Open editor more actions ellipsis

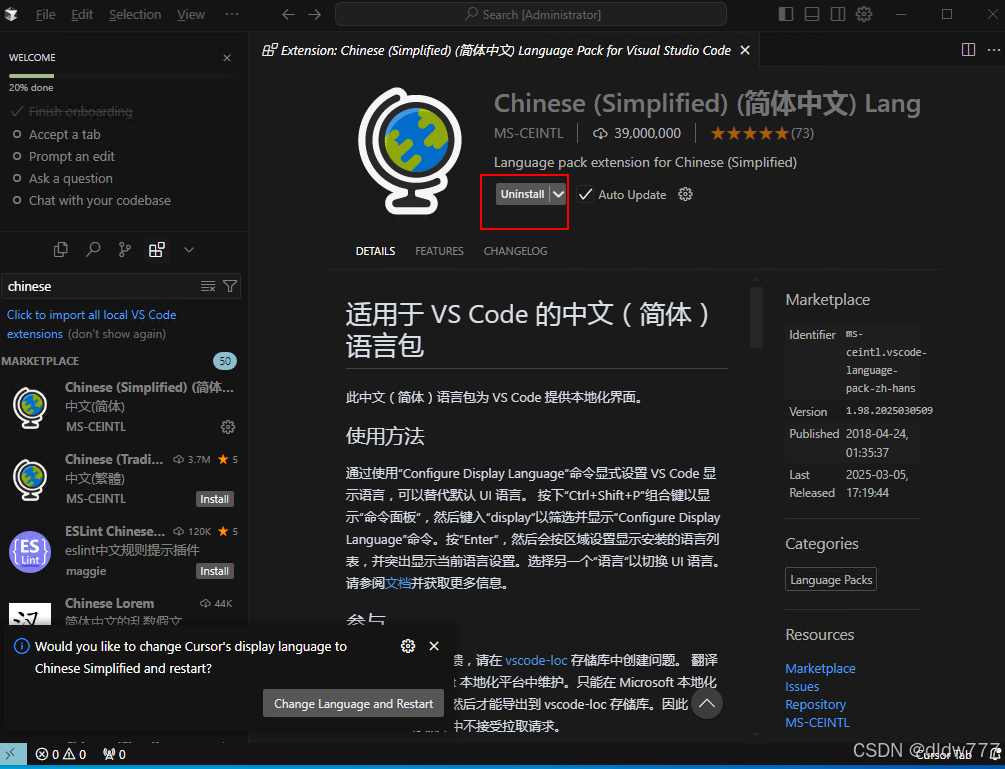pyautogui.click(x=993, y=50)
